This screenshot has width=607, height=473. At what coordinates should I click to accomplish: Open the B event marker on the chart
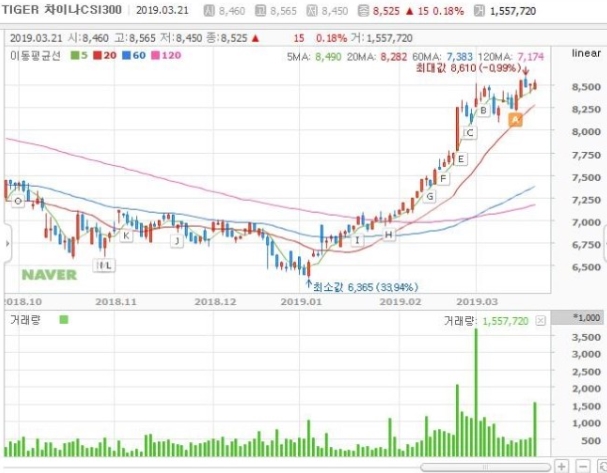click(483, 111)
